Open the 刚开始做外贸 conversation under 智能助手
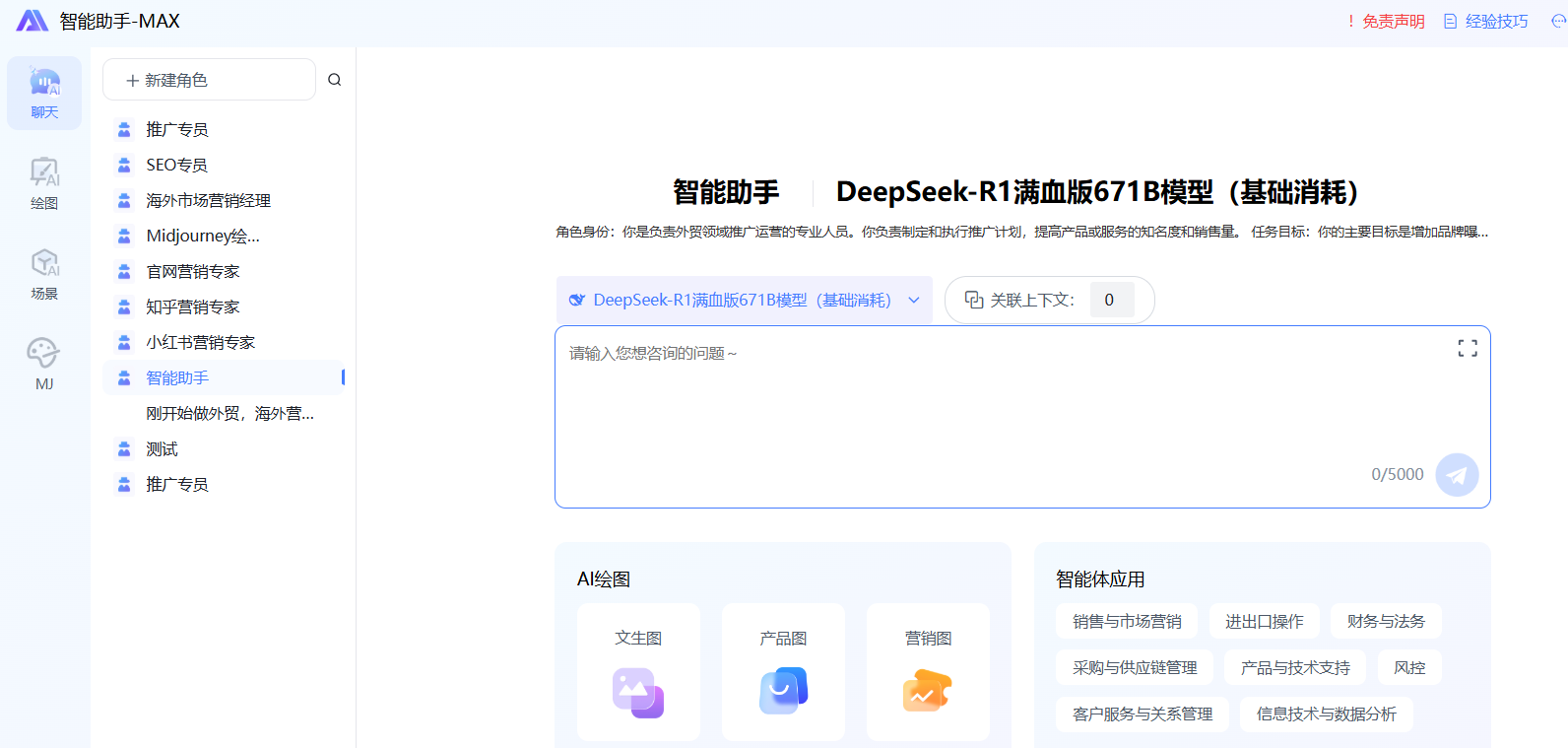This screenshot has height=748, width=1568. pyautogui.click(x=229, y=413)
